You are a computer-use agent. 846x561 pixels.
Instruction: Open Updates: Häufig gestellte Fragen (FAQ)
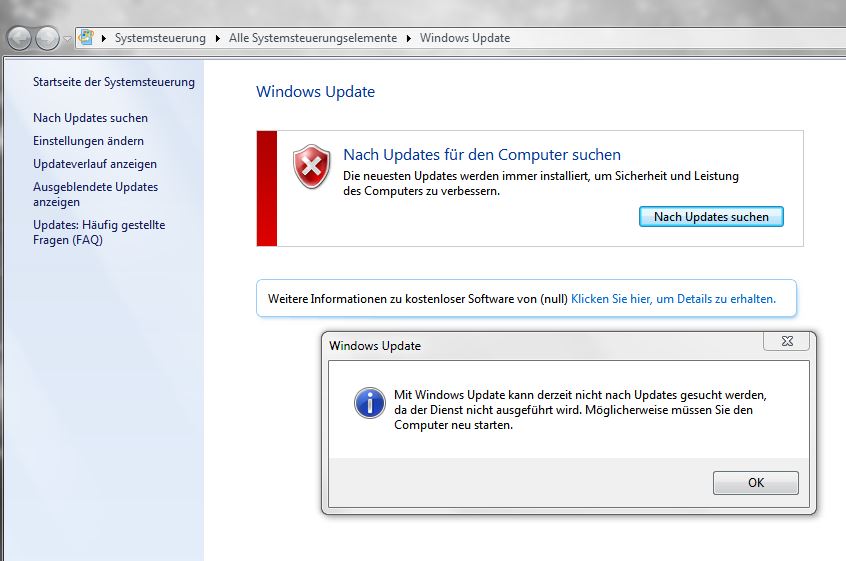coord(99,232)
